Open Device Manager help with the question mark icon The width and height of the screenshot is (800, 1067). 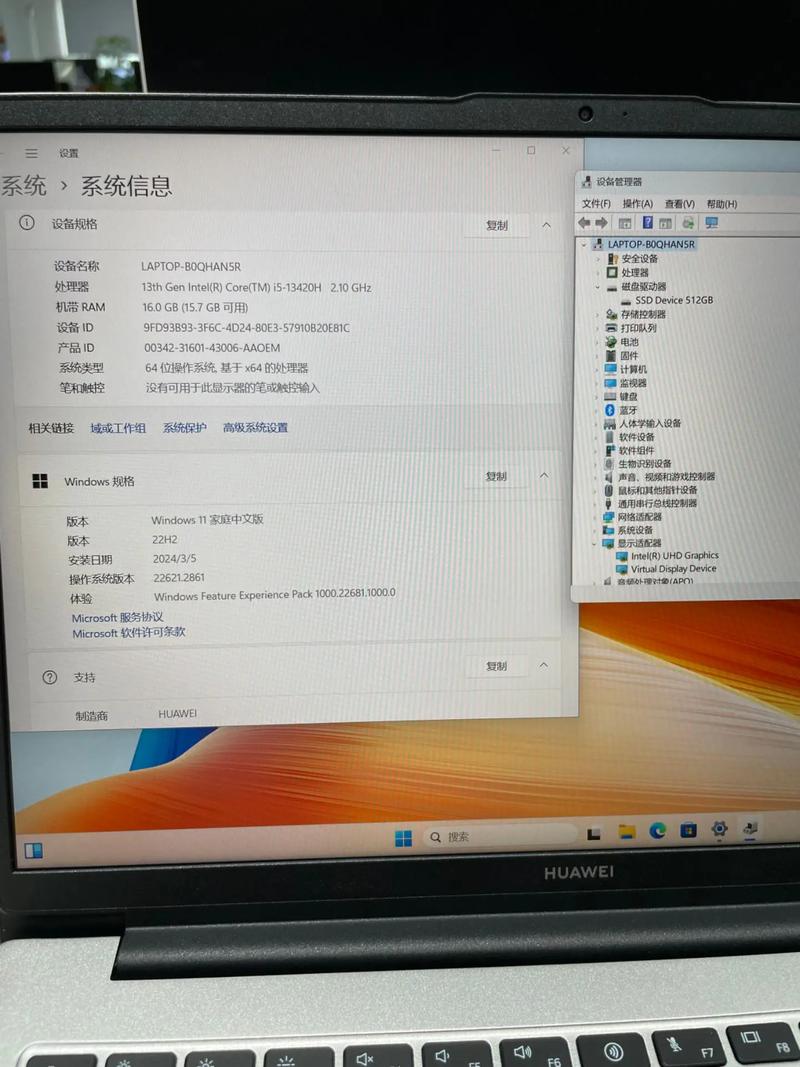[x=648, y=223]
